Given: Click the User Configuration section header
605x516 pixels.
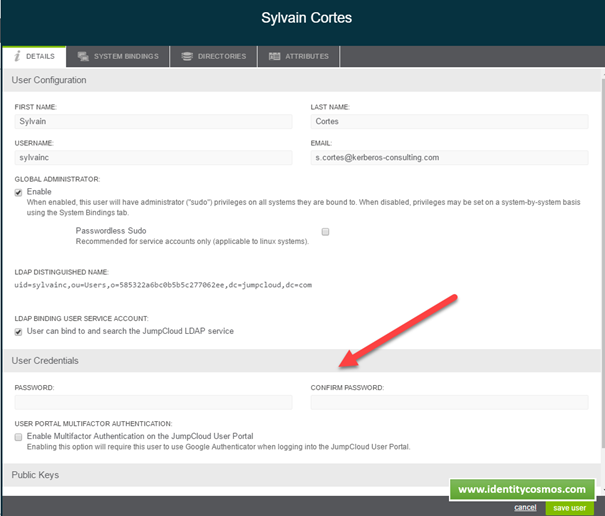Looking at the screenshot, I should (302, 80).
